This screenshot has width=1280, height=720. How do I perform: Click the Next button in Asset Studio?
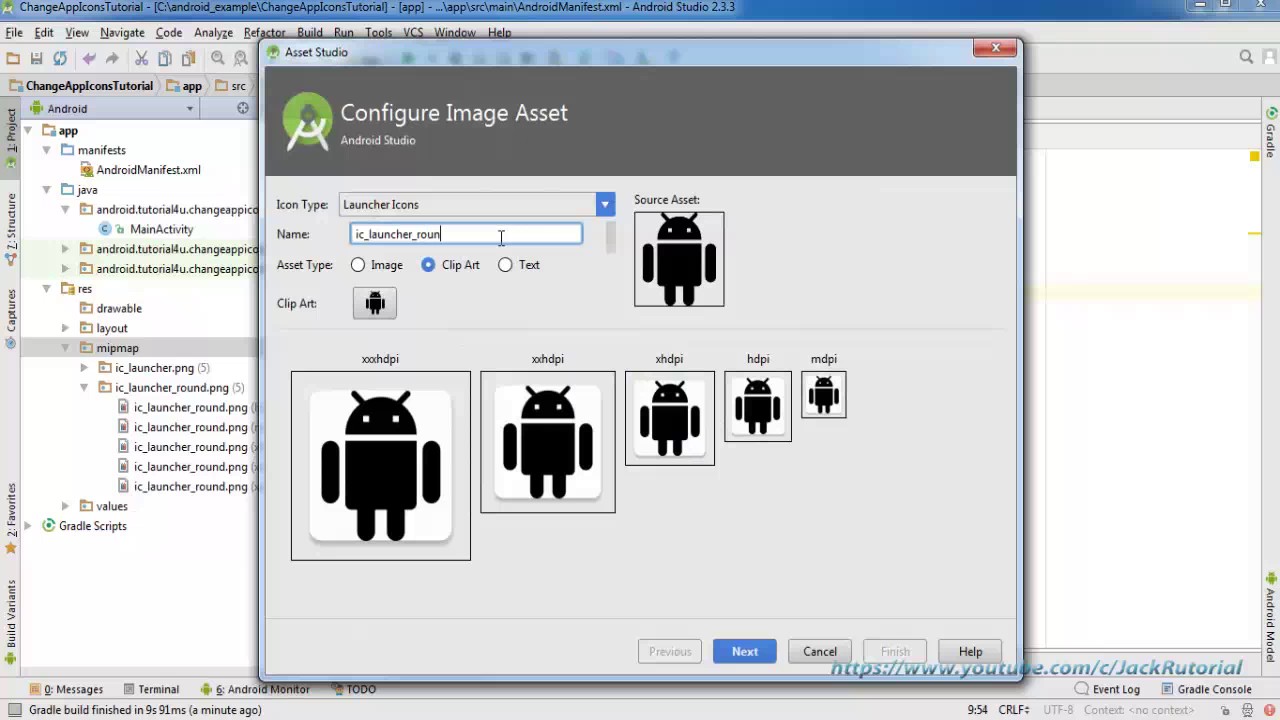click(x=744, y=651)
